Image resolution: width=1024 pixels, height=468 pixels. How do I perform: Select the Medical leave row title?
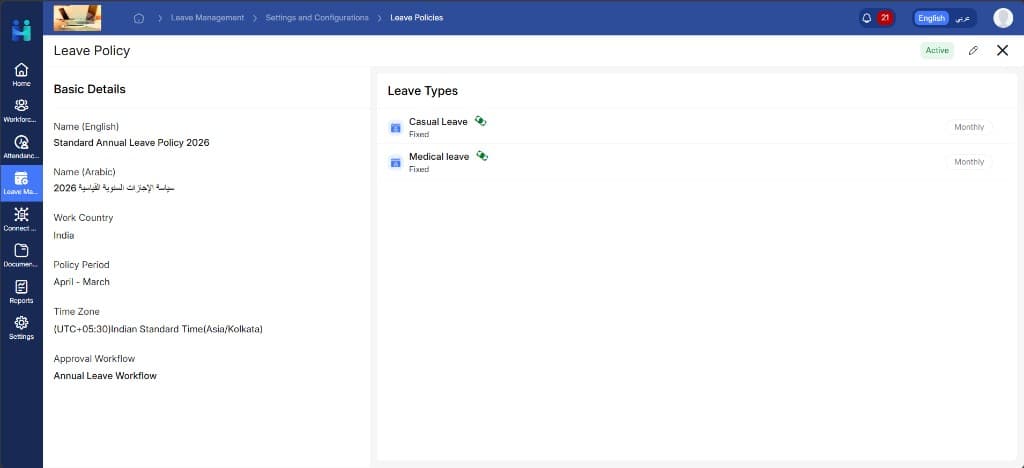439,157
